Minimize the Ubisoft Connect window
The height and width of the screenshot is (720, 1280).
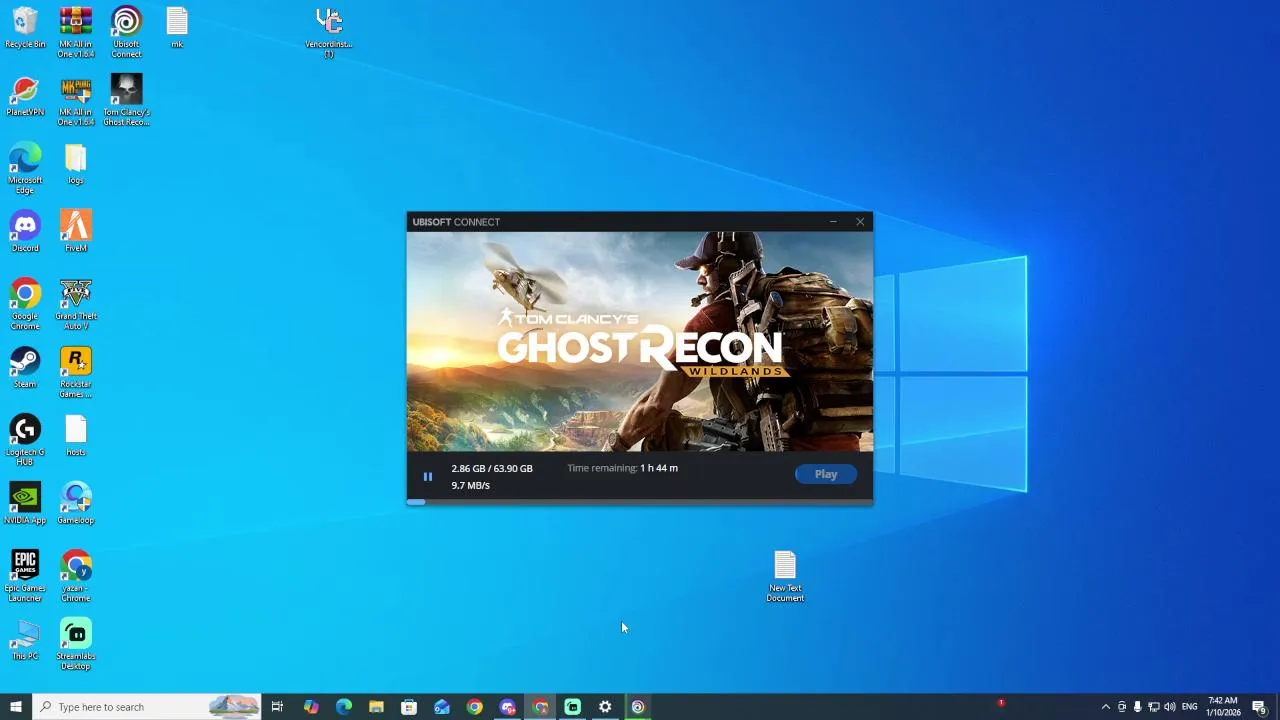pyautogui.click(x=833, y=222)
